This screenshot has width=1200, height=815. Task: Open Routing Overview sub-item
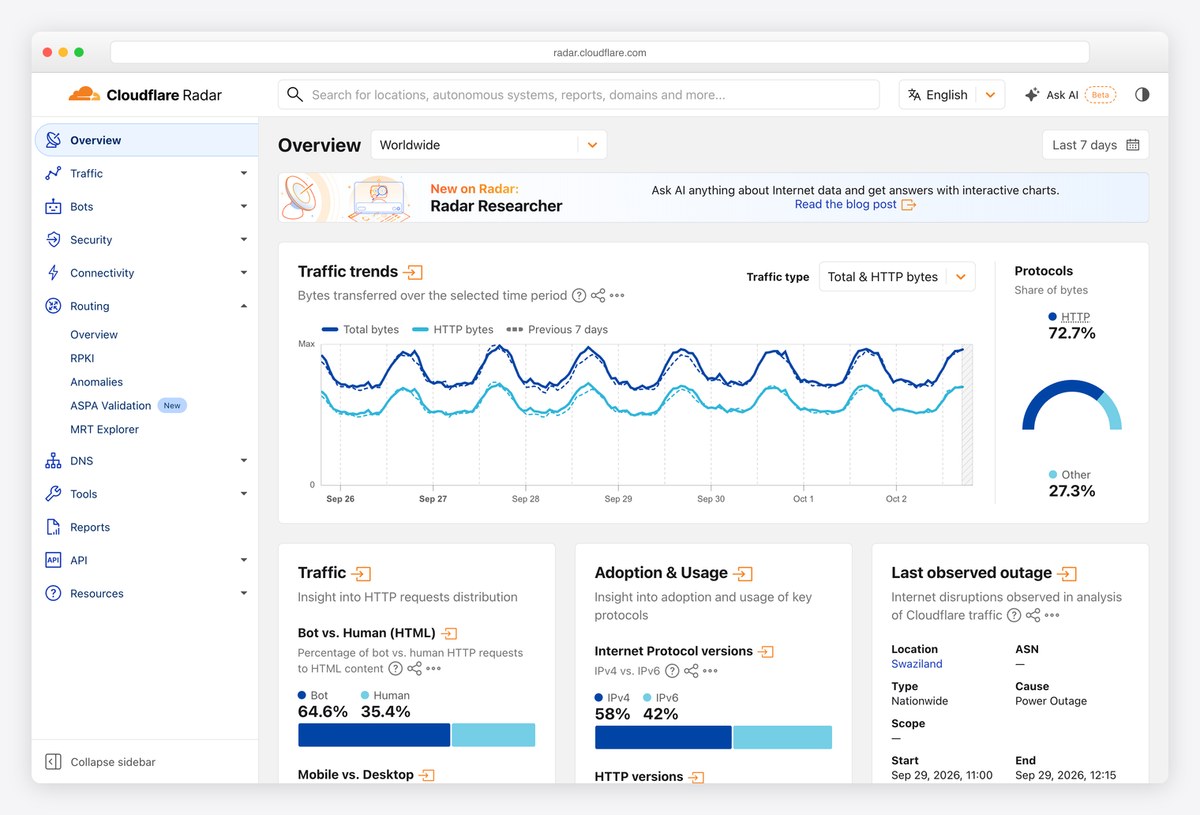click(94, 335)
